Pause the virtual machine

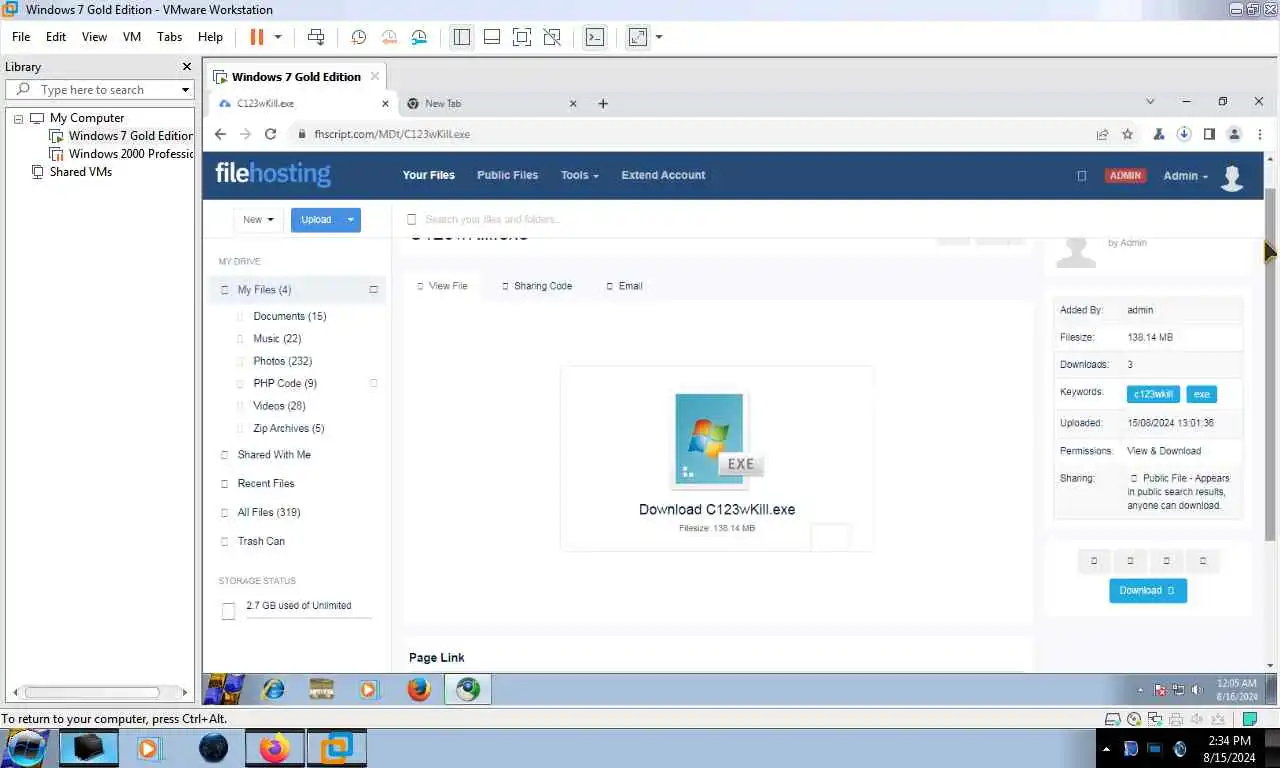(x=257, y=37)
